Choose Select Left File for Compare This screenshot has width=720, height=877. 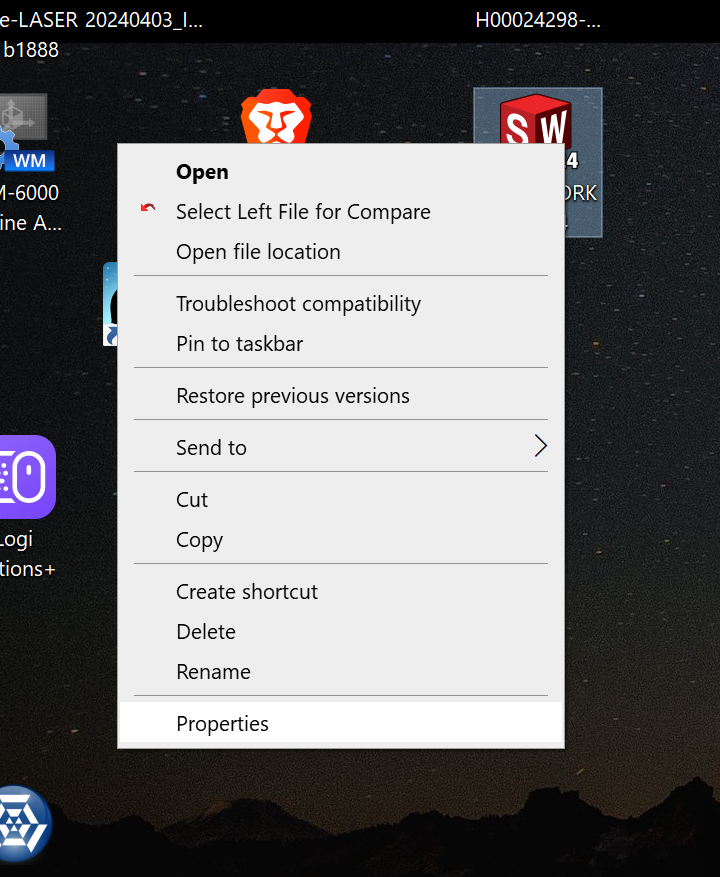coord(303,212)
